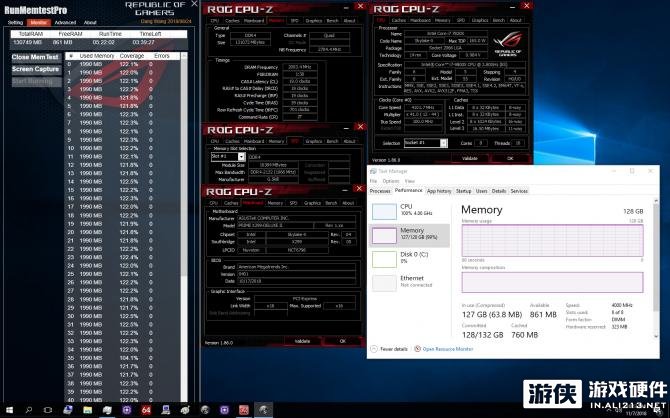Open the File menu in Task Manager
The image size is (670, 418).
click(373, 181)
